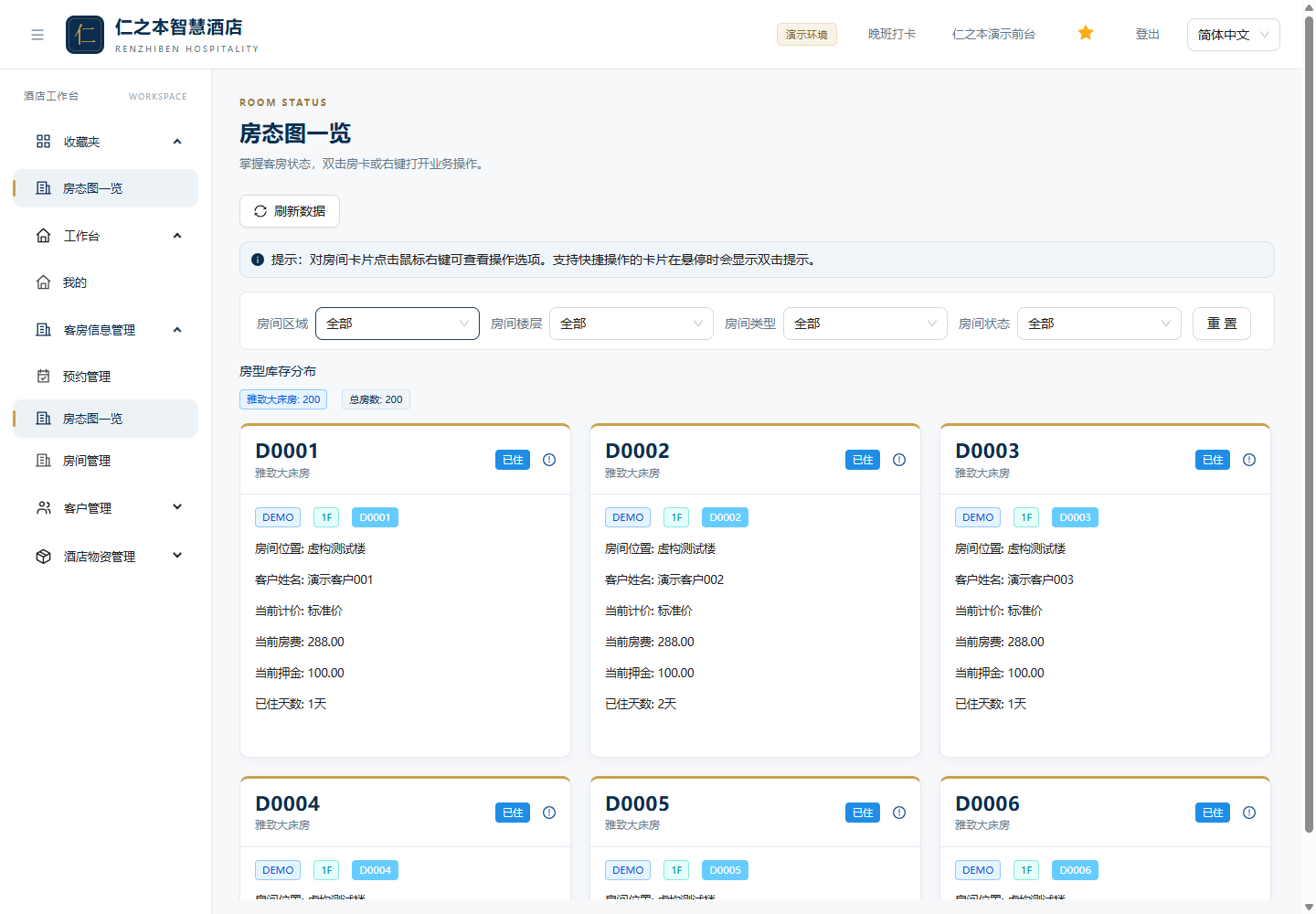Click the 仁之本演示前台 link in header
This screenshot has height=914, width=1316.
993,34
